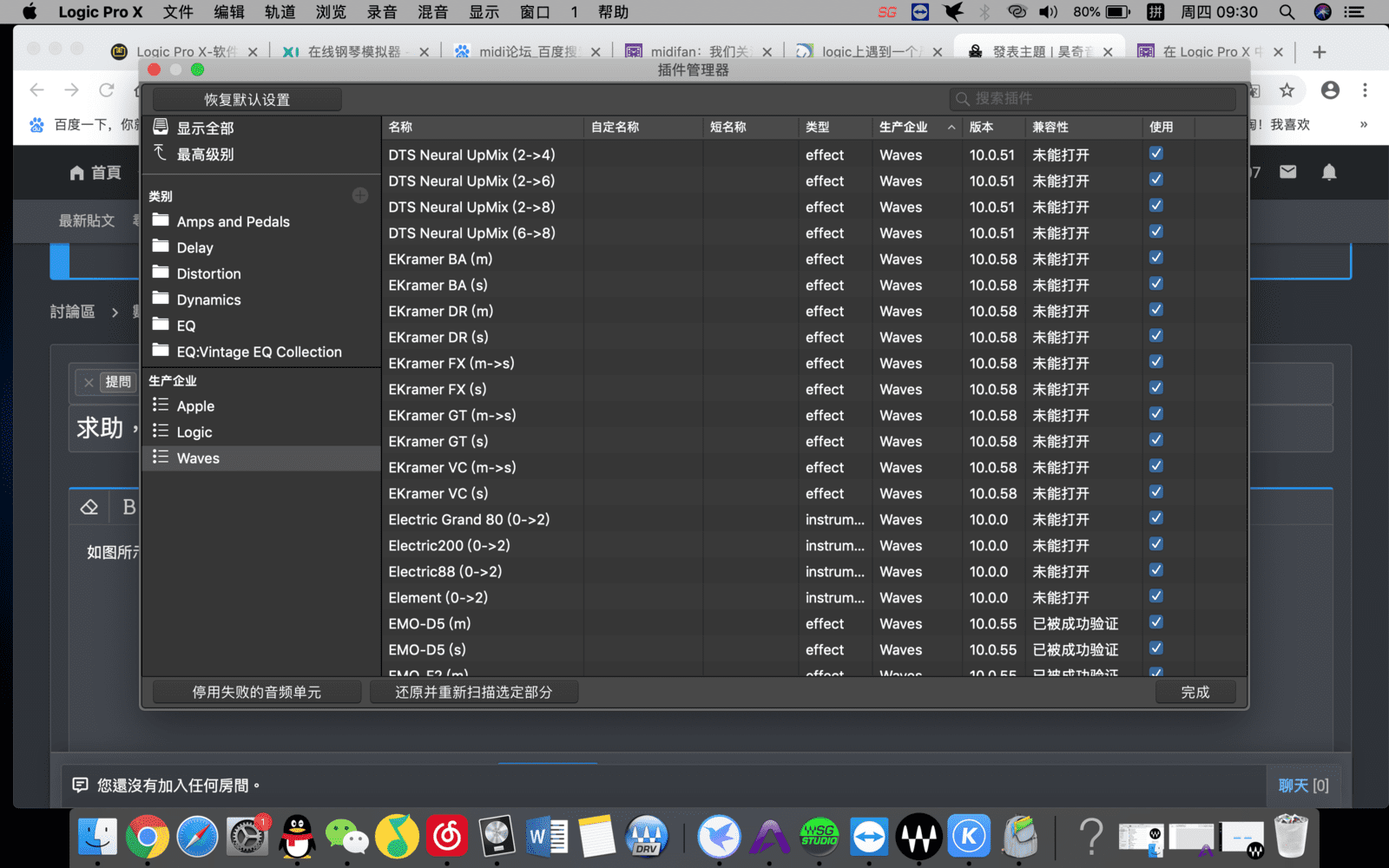Select Logic in manufacturers list
This screenshot has height=868, width=1389.
[x=260, y=431]
